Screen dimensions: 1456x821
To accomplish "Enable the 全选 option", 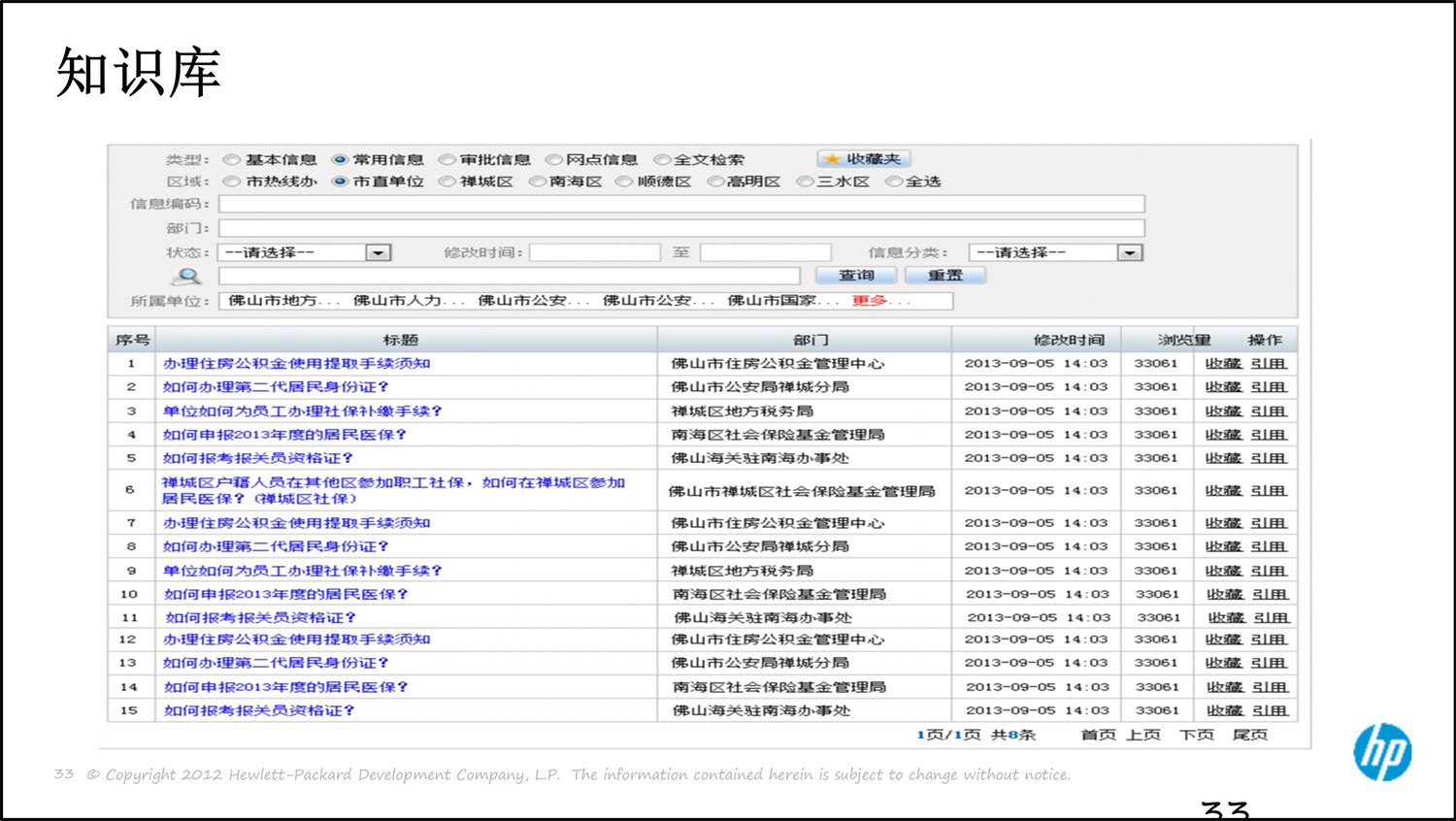I will [x=893, y=181].
